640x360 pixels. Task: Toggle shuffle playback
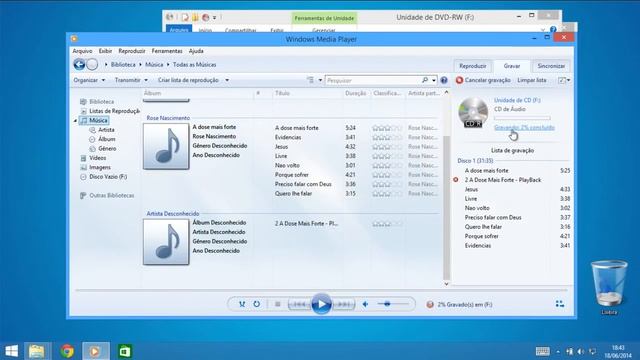coord(242,304)
